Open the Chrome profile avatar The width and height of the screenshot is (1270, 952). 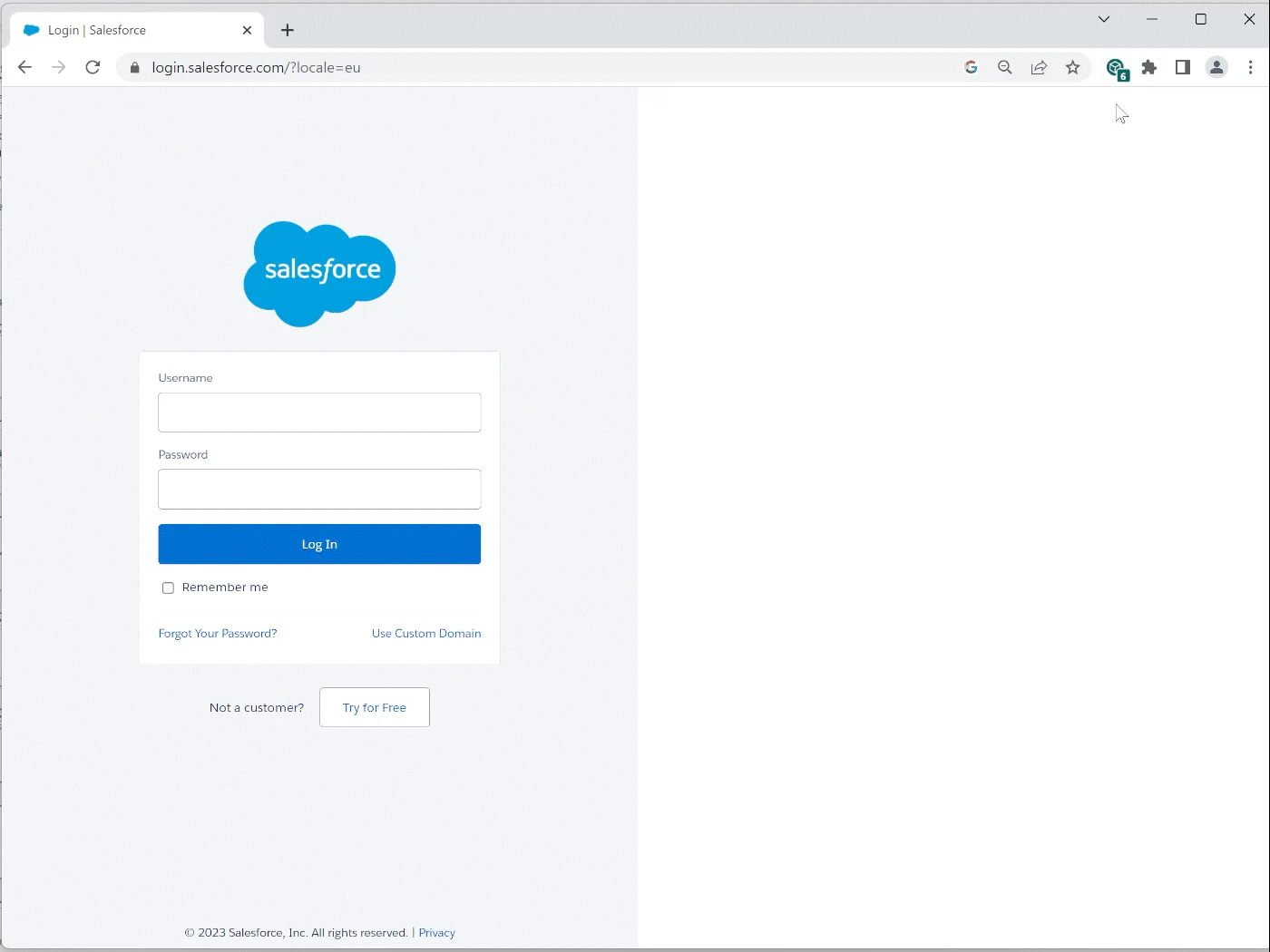coord(1216,67)
